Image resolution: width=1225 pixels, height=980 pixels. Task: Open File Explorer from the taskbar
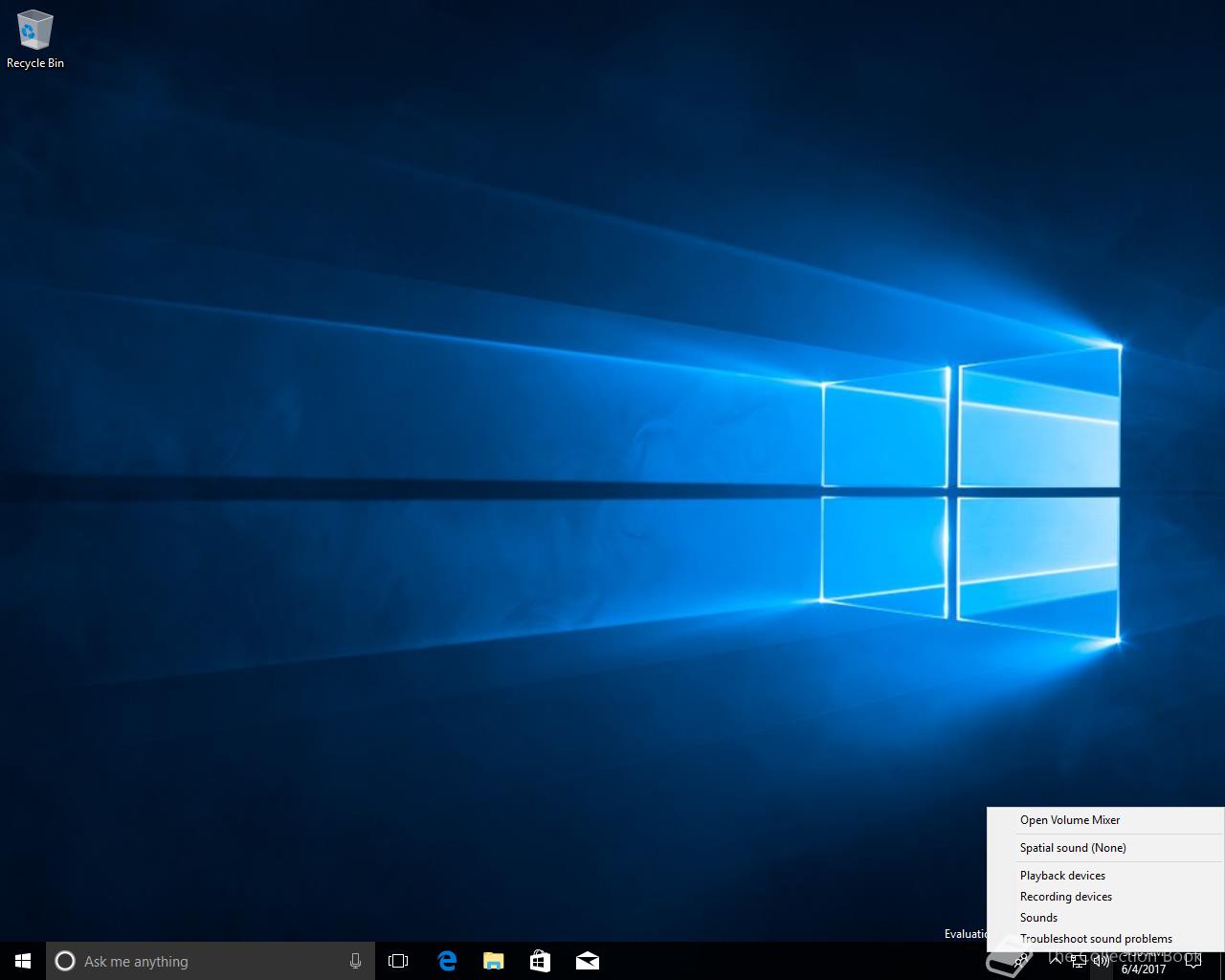[x=494, y=961]
